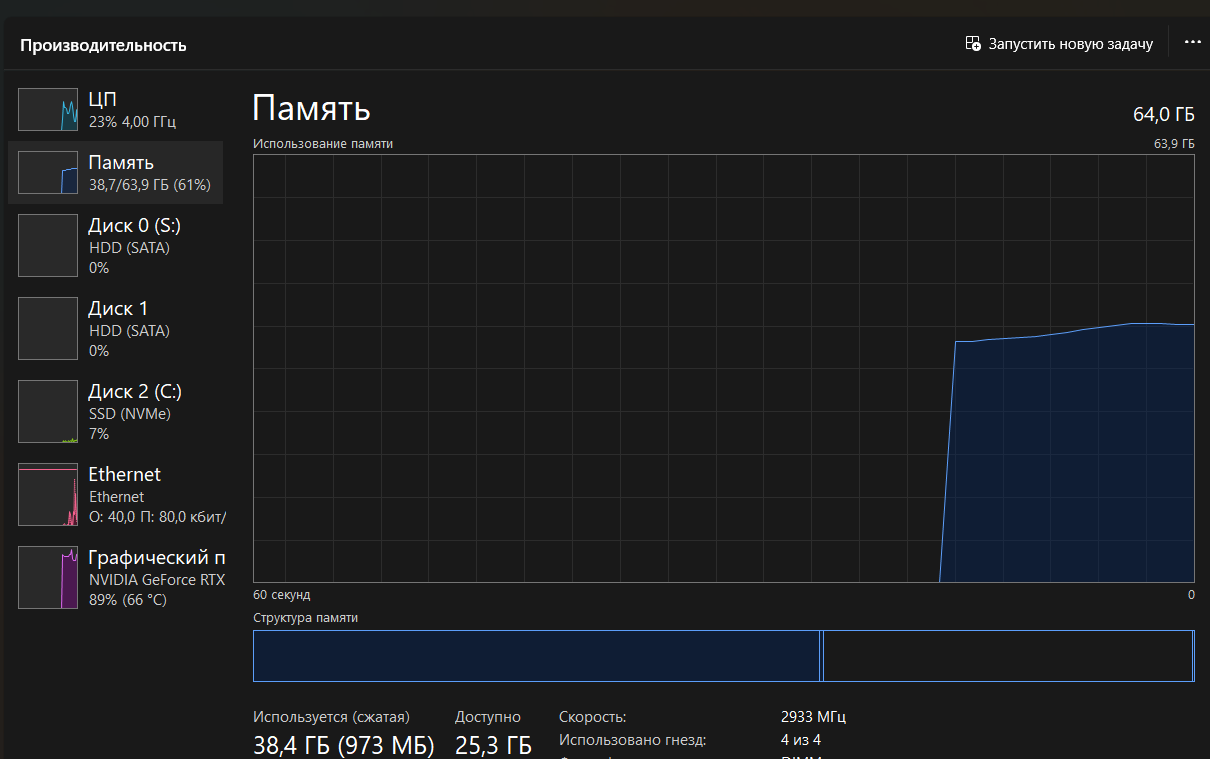Select the Диск 1 graph thumbnail
The image size is (1210, 759).
[x=48, y=328]
